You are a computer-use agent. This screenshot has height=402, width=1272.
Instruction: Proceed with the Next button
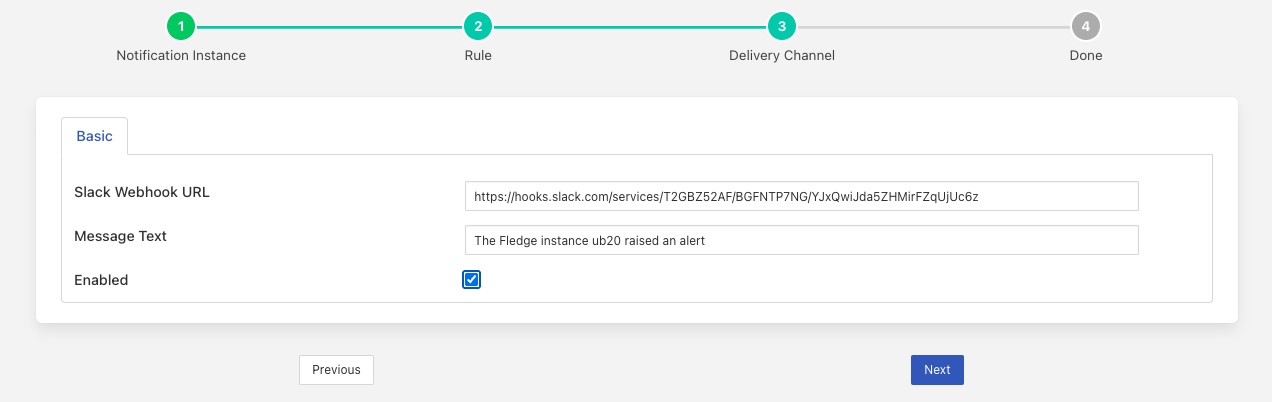click(937, 370)
